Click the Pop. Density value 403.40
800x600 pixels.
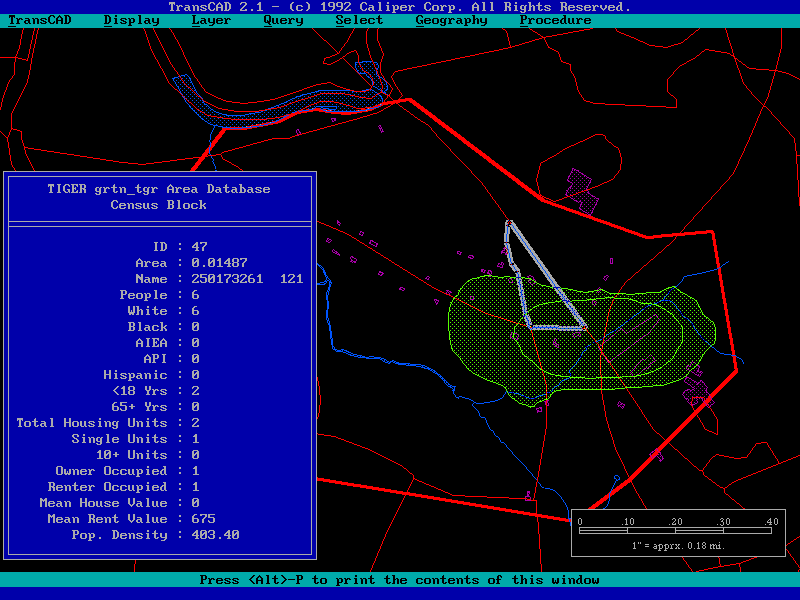click(215, 535)
